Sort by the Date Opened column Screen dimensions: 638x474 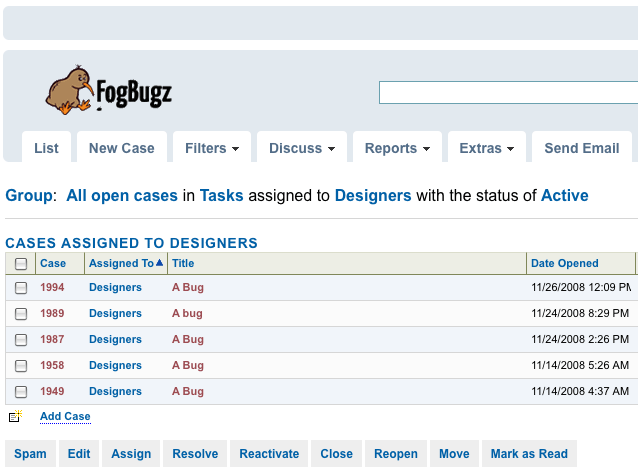pos(565,264)
